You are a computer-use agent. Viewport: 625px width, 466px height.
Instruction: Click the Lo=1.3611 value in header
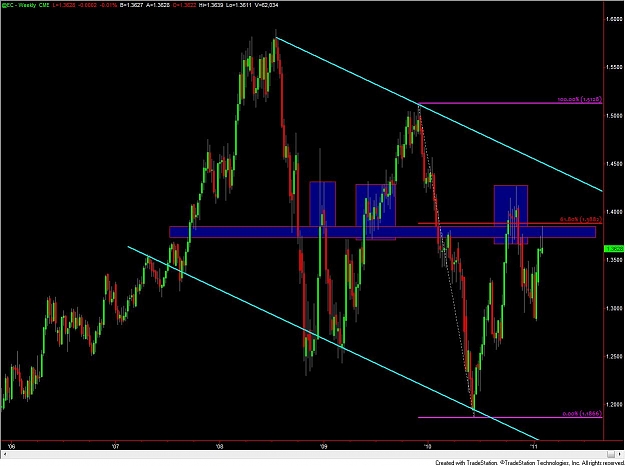pos(238,5)
